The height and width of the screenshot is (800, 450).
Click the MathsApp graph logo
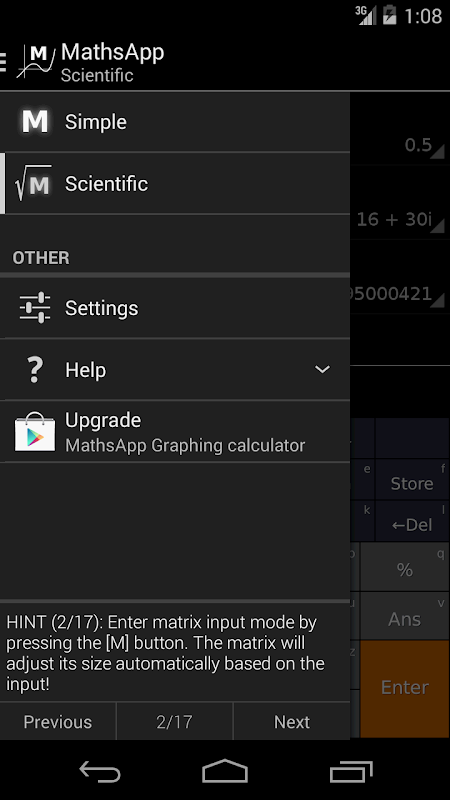click(x=36, y=62)
